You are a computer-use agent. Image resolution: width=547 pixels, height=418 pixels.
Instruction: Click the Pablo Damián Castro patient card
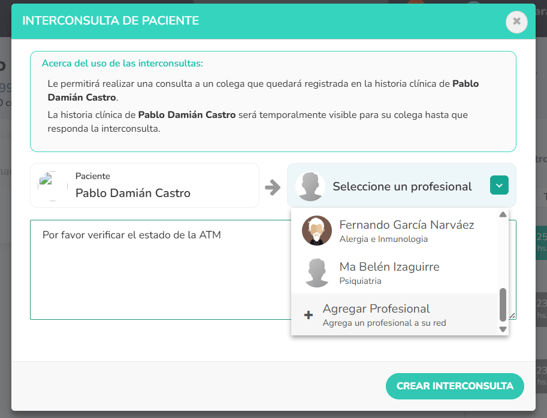tap(145, 186)
